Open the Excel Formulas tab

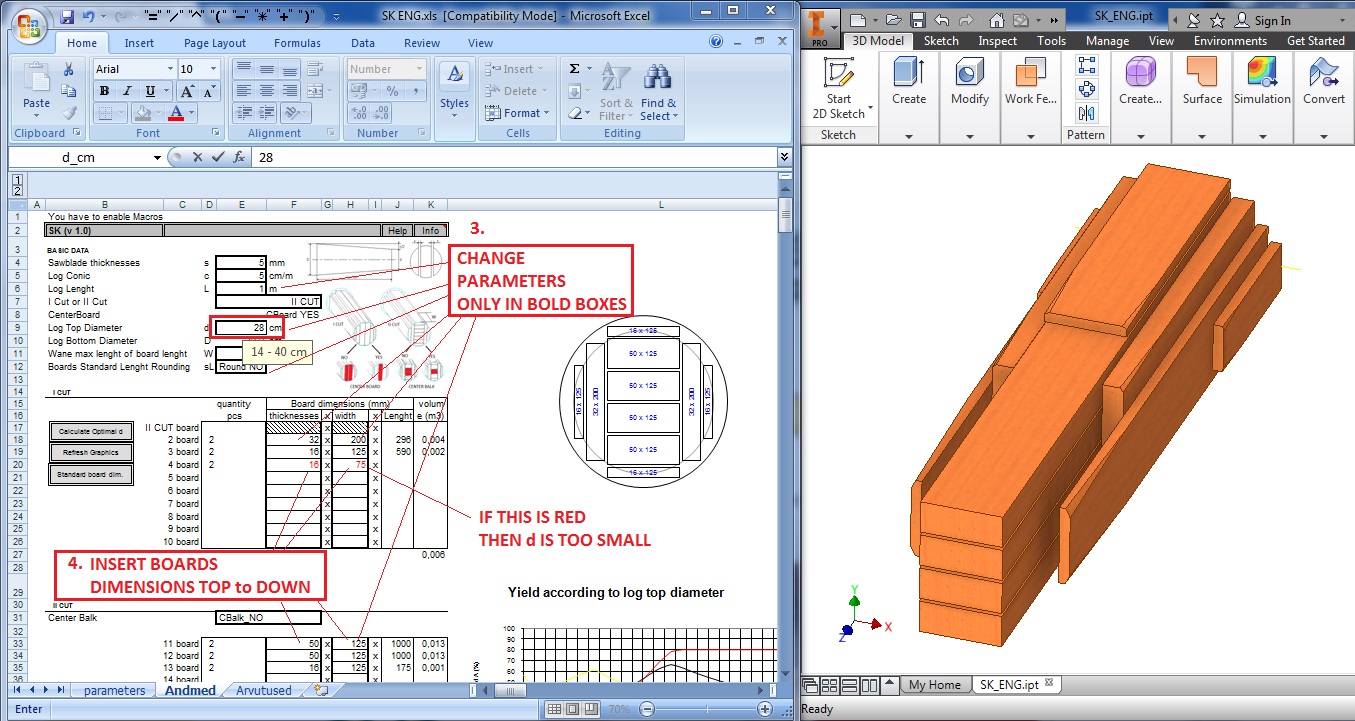297,43
